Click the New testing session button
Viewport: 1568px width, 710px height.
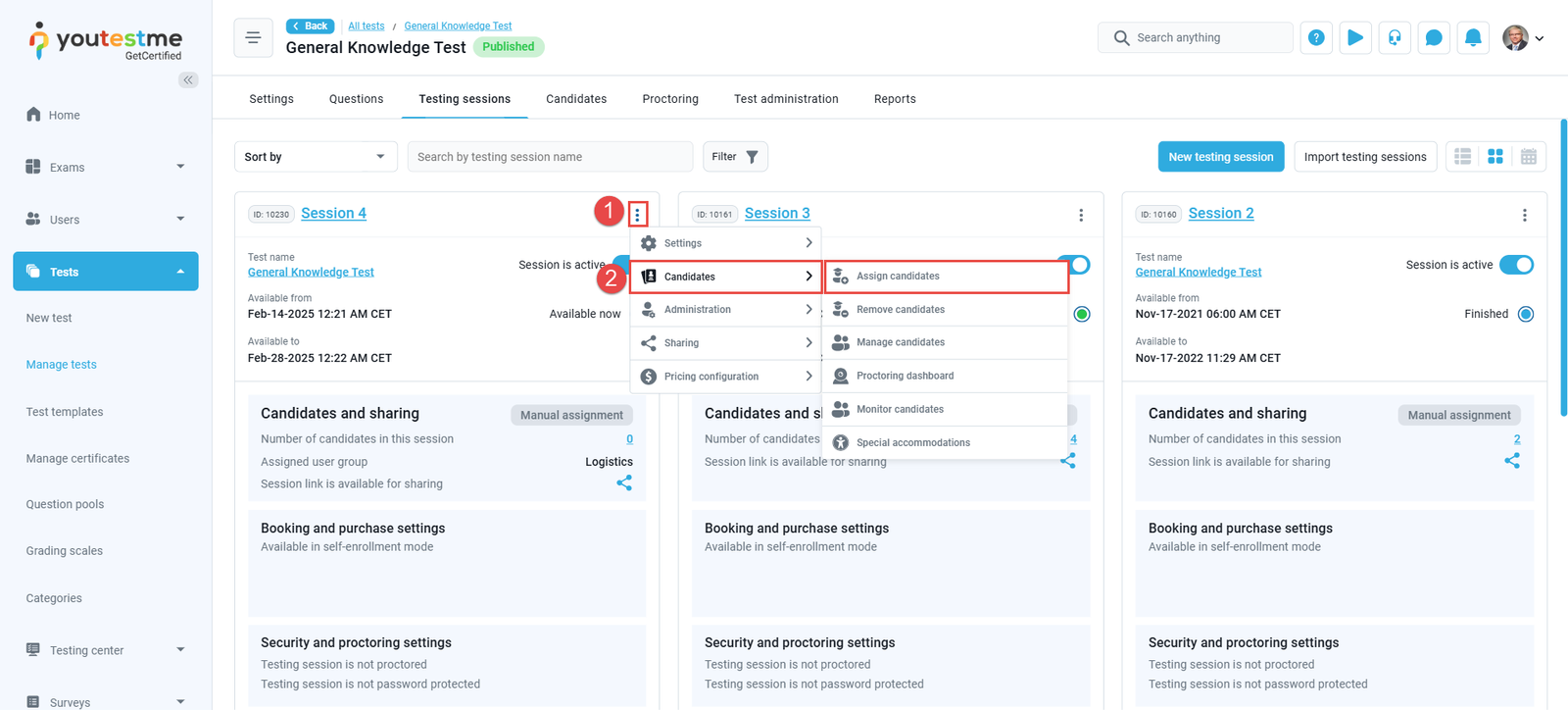(1220, 157)
